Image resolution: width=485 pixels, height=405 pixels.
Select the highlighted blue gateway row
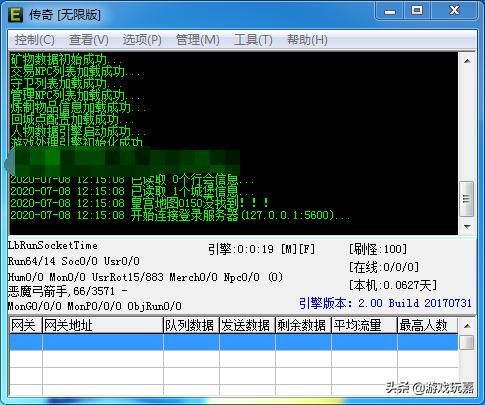click(x=234, y=342)
